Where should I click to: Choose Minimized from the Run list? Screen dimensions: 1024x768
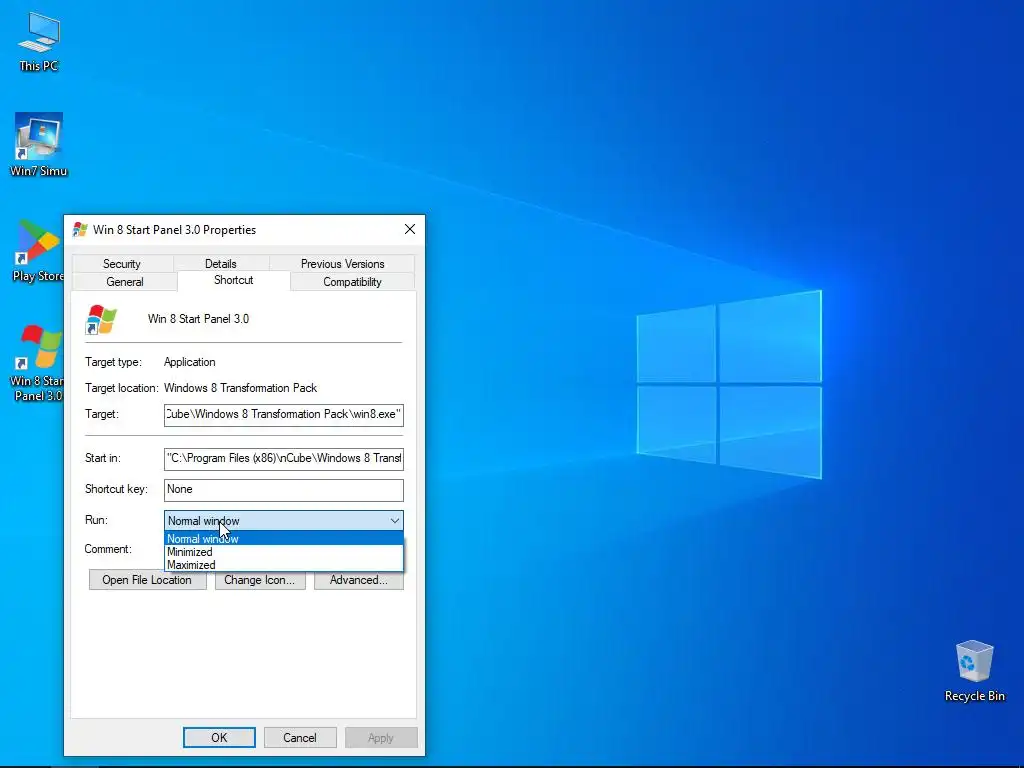point(283,552)
